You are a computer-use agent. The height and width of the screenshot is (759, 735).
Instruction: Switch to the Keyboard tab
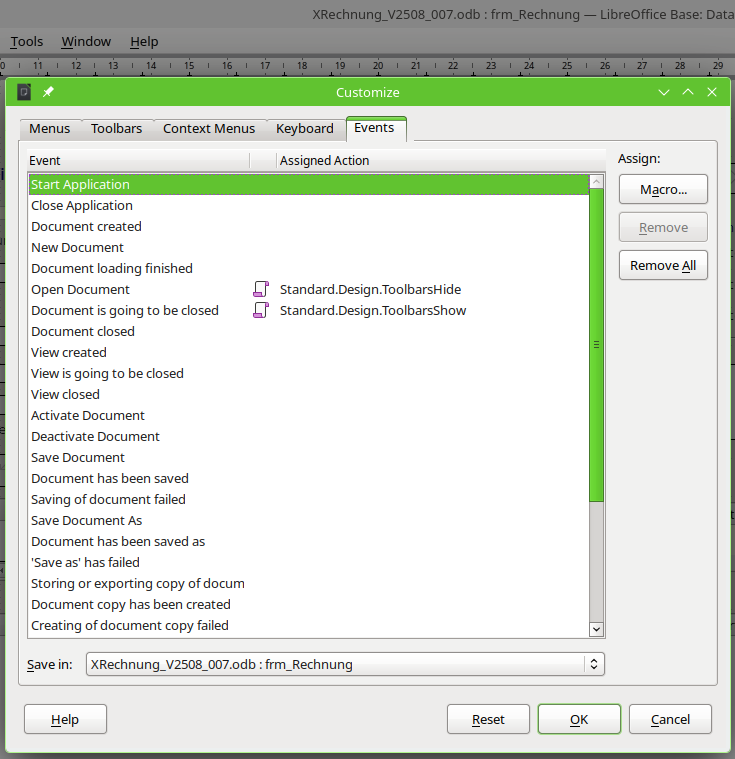(305, 129)
